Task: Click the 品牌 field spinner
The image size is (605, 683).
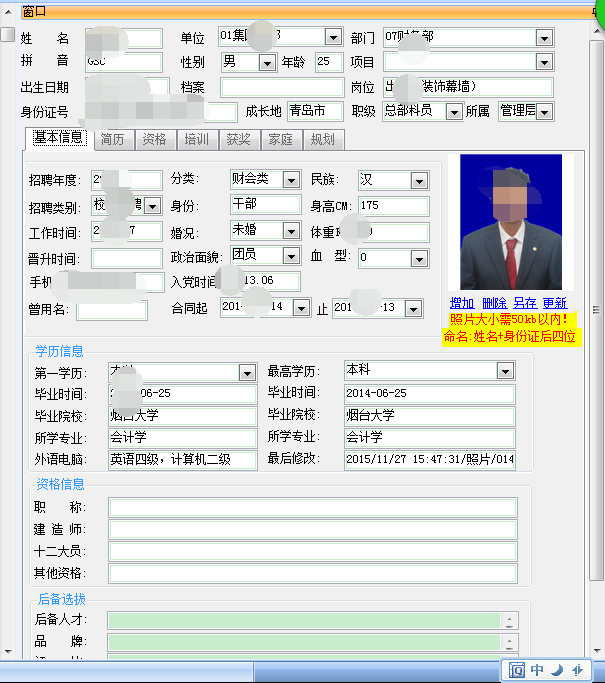Action: pos(509,642)
